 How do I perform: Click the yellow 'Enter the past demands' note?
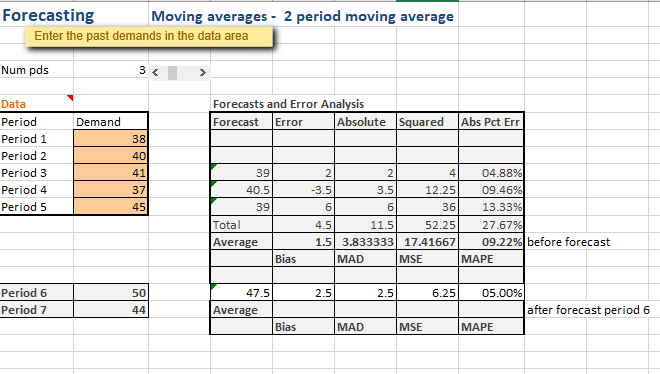[149, 37]
